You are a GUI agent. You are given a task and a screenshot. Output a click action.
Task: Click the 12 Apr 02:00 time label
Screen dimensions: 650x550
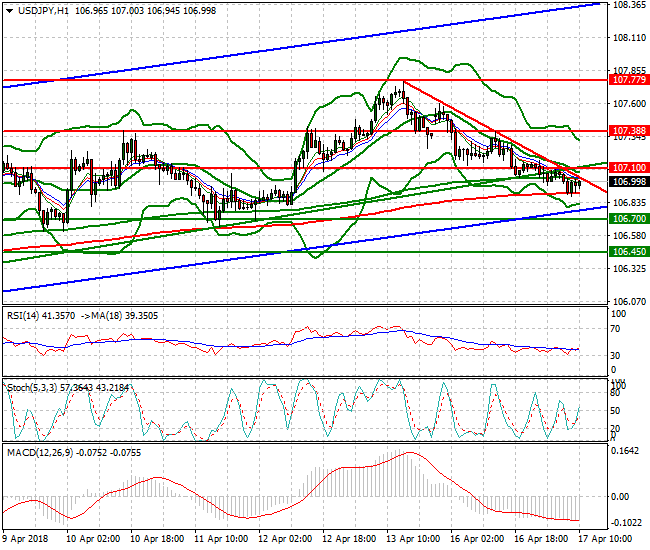[285, 539]
